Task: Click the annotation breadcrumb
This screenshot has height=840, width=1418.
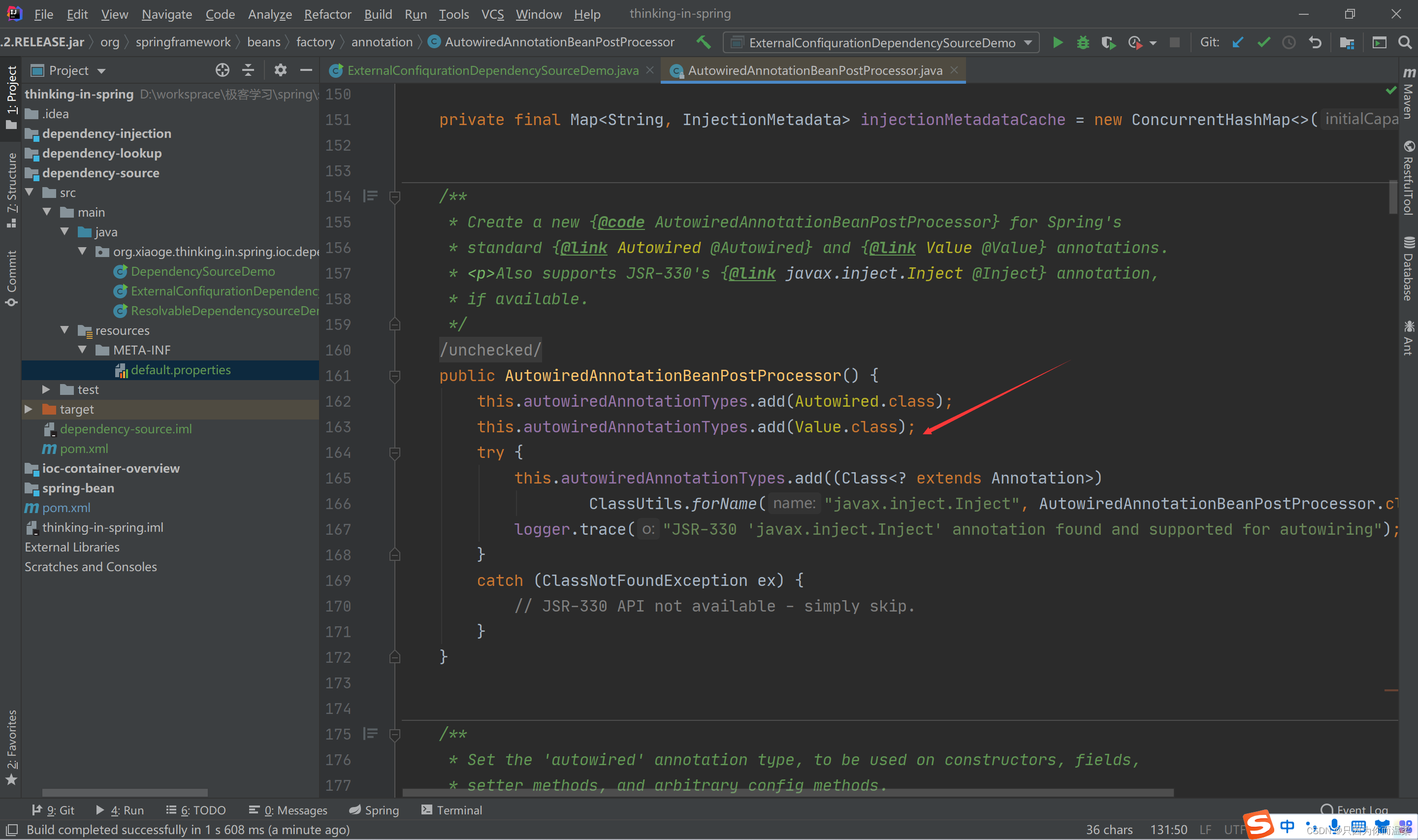Action: pyautogui.click(x=382, y=42)
